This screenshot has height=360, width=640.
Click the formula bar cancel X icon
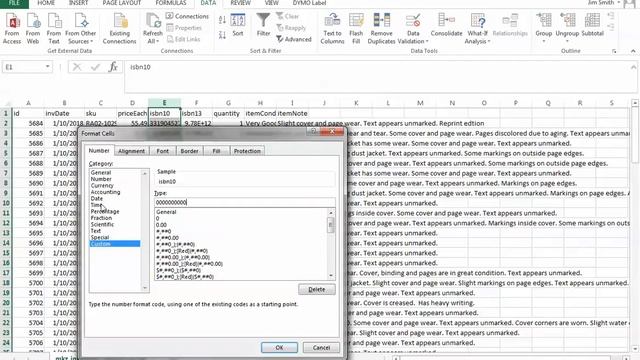click(77, 67)
